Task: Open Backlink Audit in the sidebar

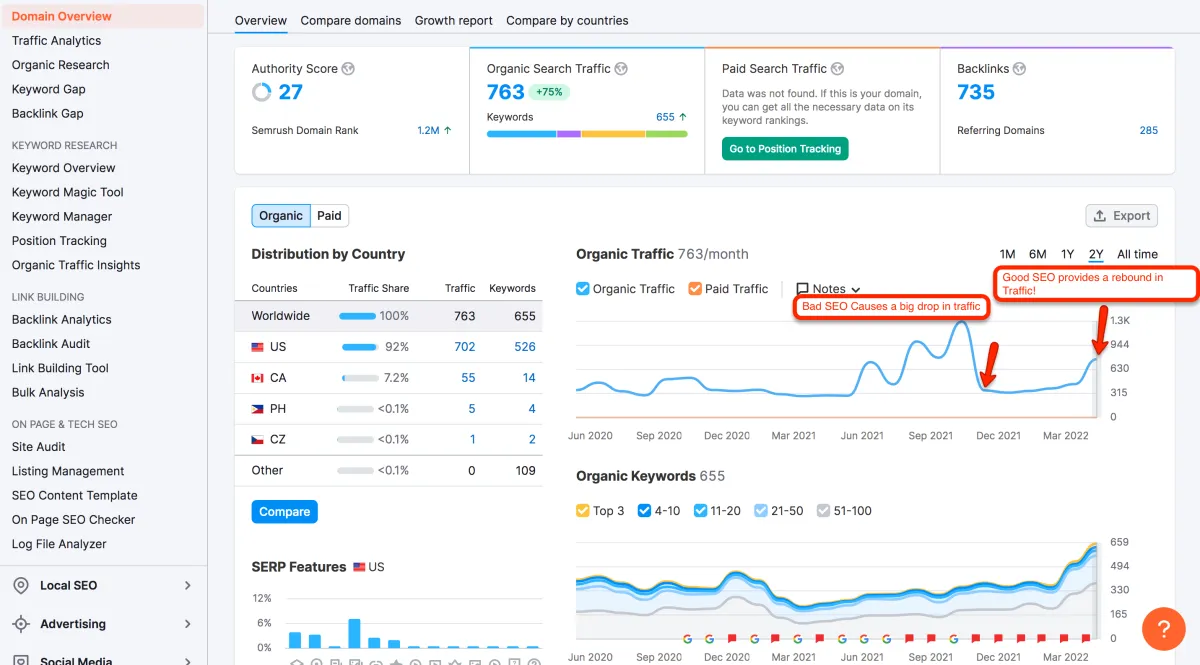Action: 51,344
